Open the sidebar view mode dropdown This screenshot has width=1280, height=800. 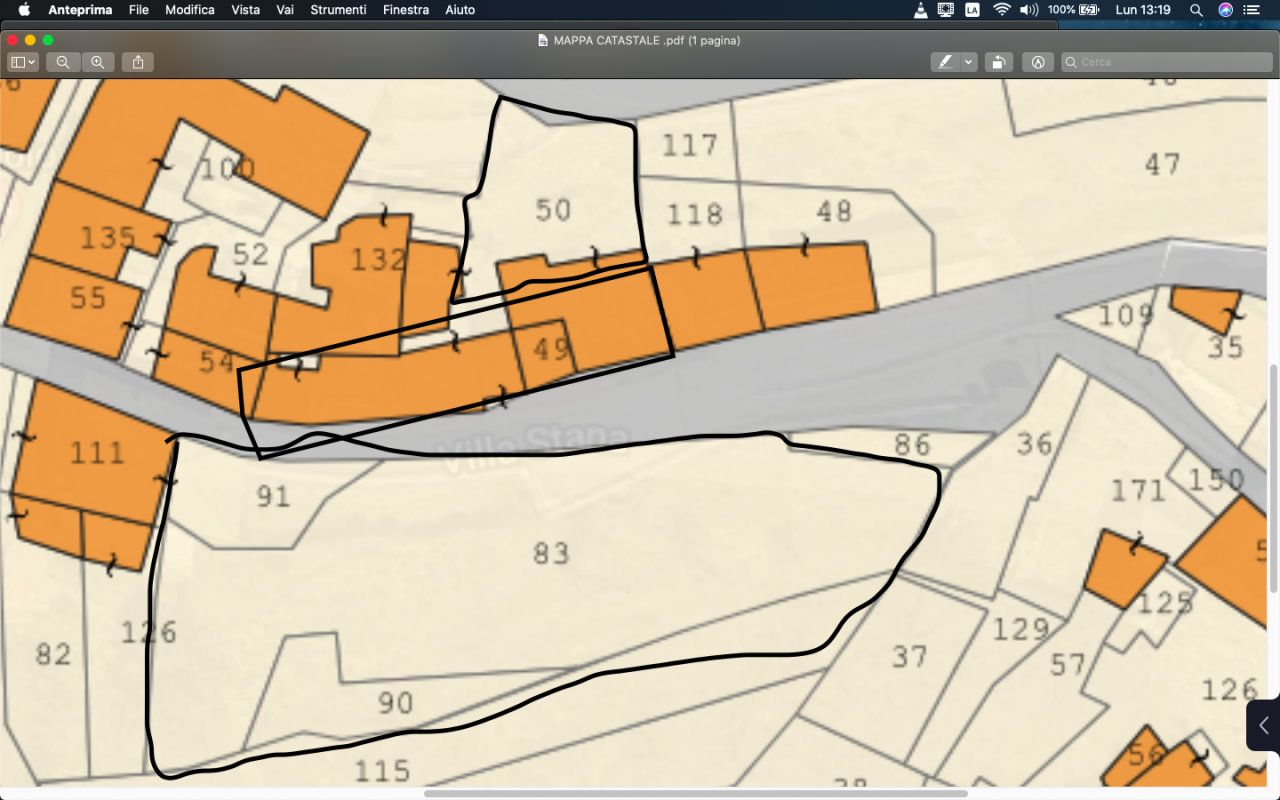click(22, 62)
